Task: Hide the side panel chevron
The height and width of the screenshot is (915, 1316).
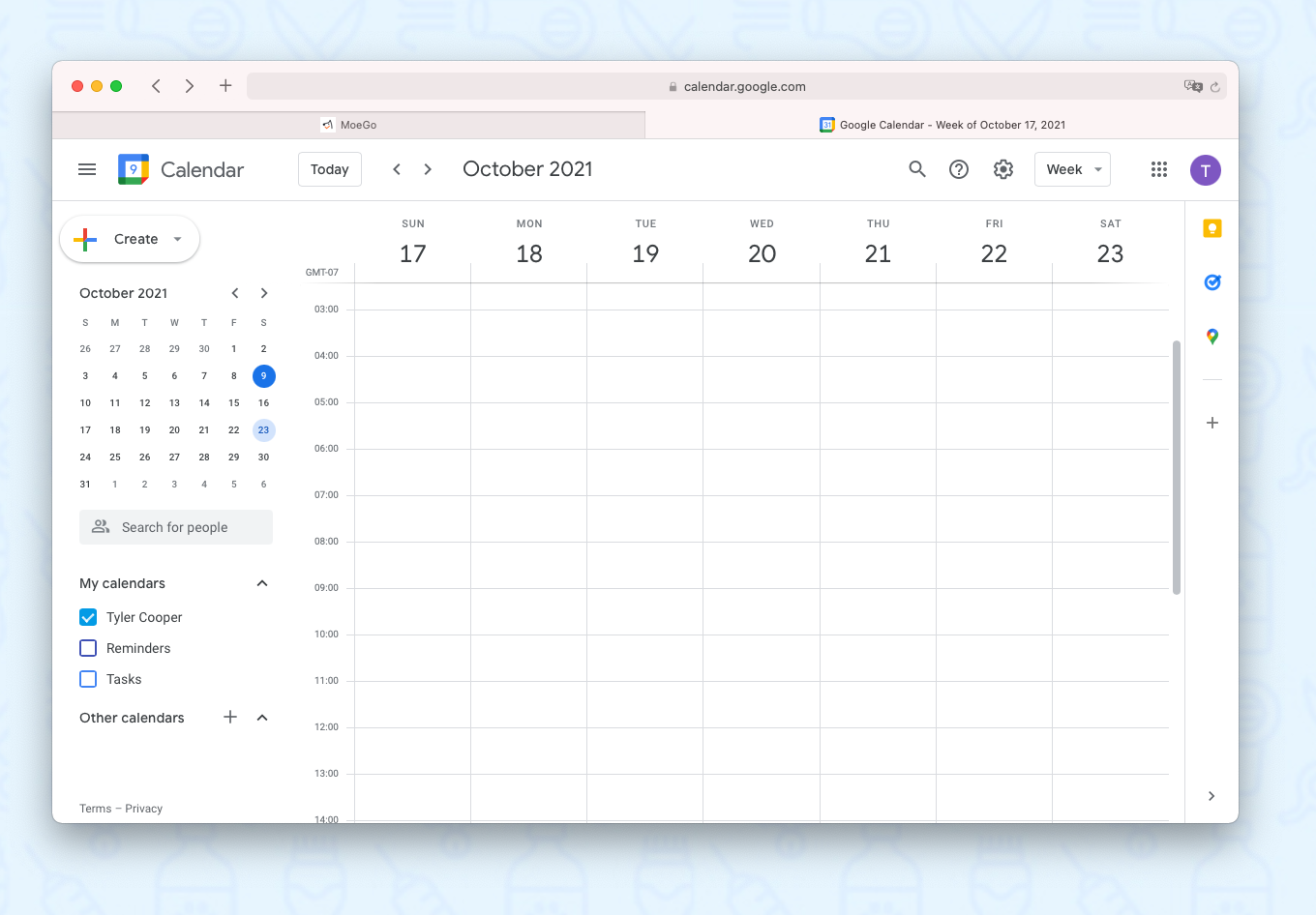Action: [x=1211, y=796]
